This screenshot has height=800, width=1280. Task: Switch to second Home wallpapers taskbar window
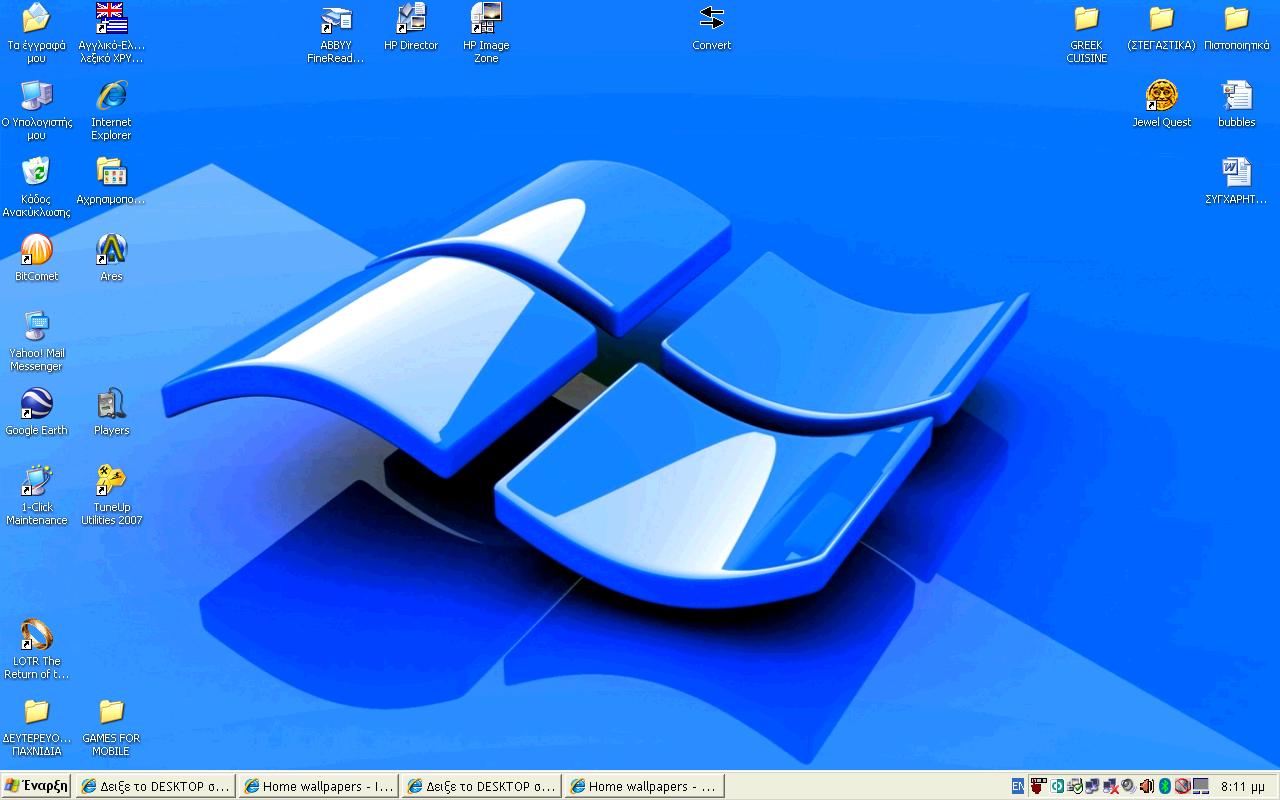645,786
